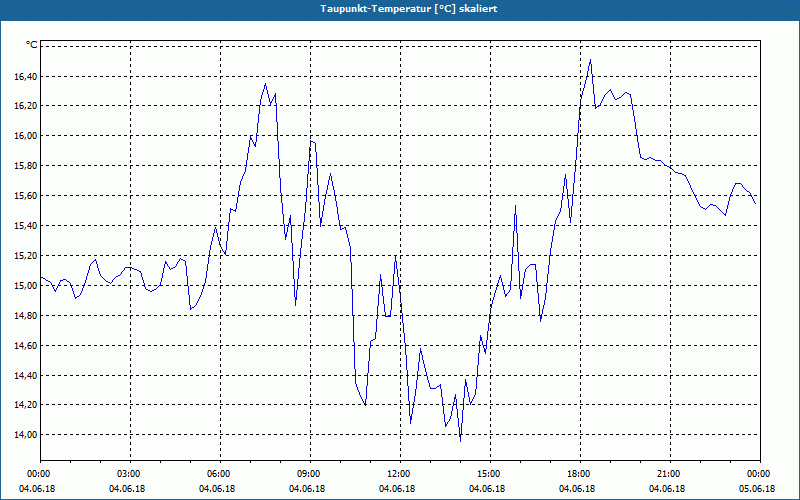Click the 16,40 y-axis value
Screen dimensions: 800x500
point(24,77)
